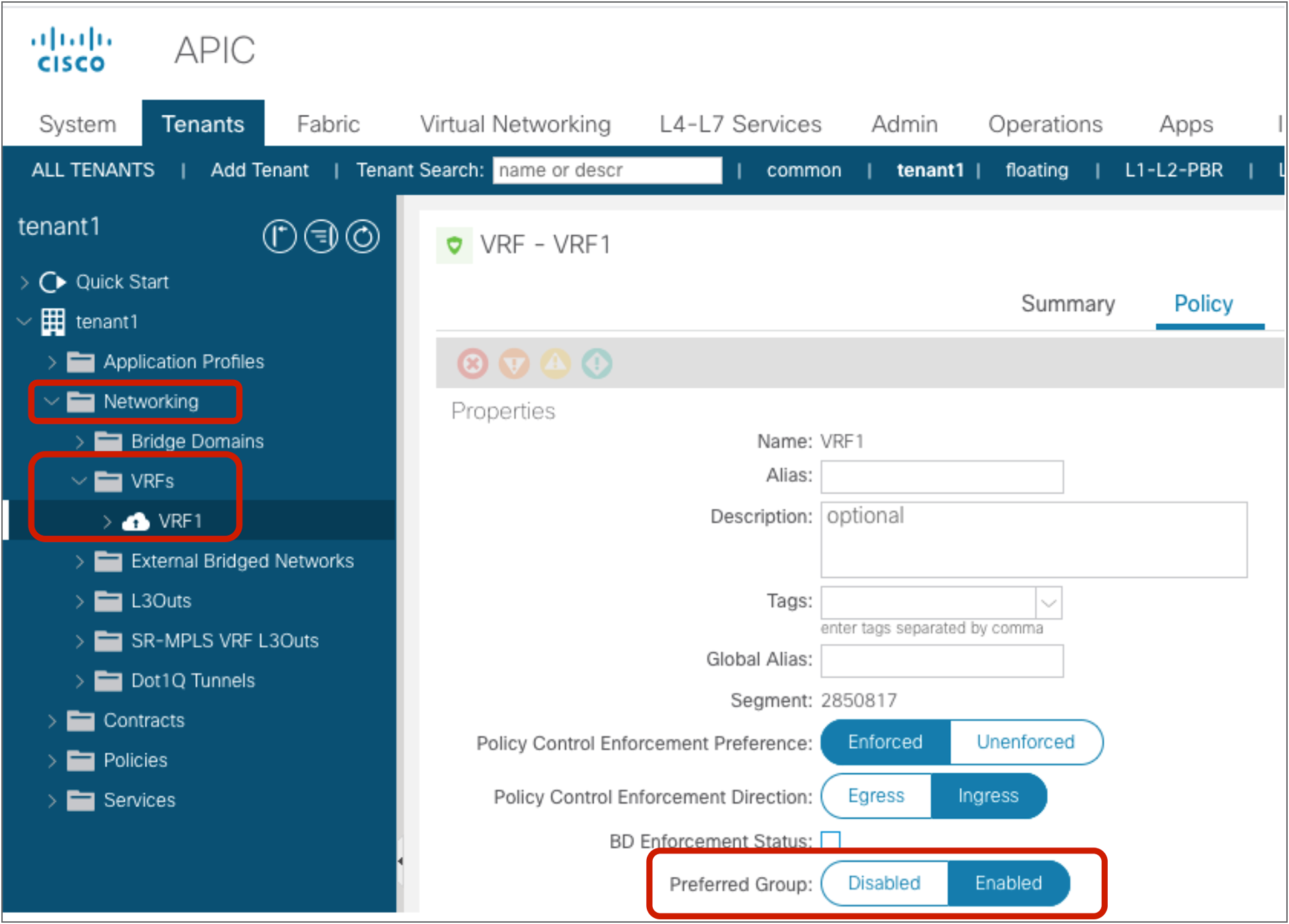This screenshot has height=924, width=1289.
Task: Switch to the Summary tab
Action: 1067,304
